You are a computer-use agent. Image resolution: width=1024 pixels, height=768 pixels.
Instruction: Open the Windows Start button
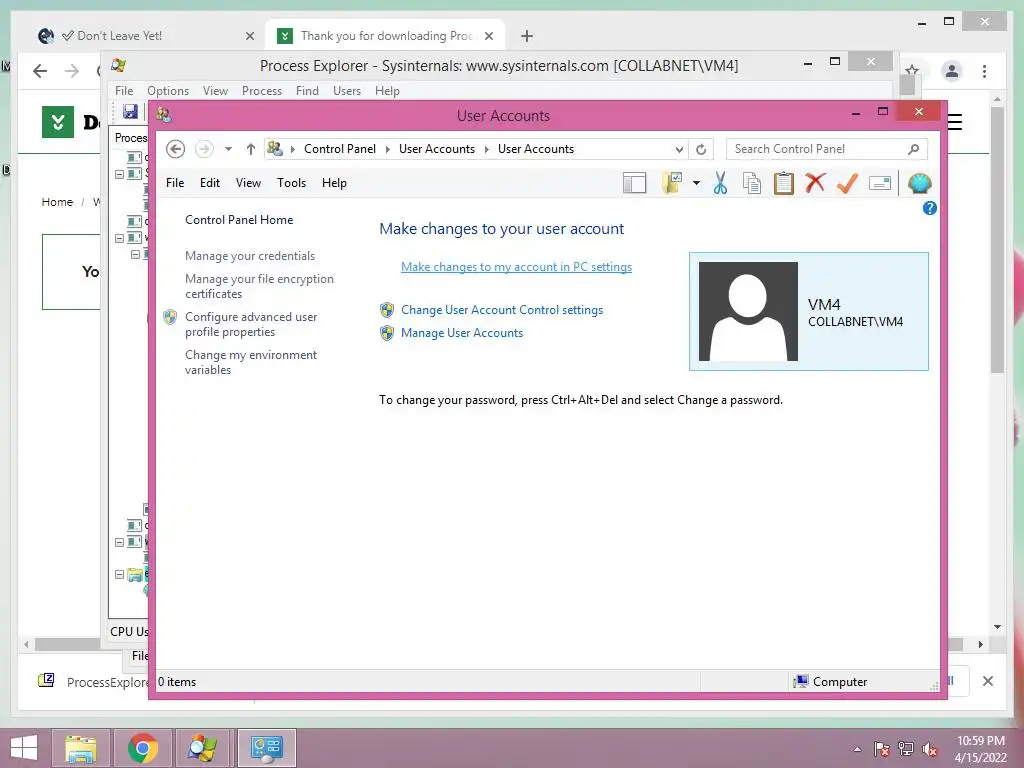pos(24,748)
